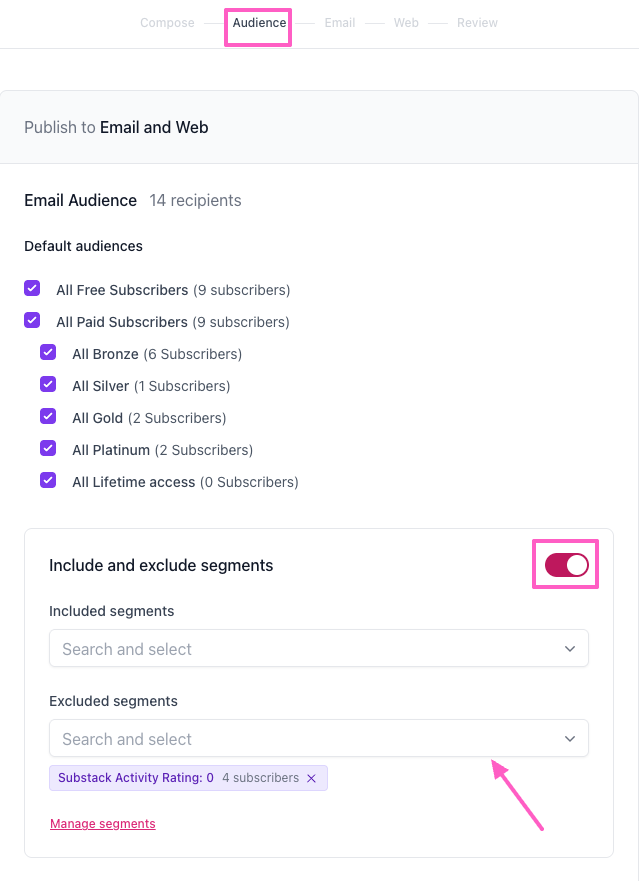Deselect the All Silver checkbox
This screenshot has height=881, width=639.
click(48, 384)
